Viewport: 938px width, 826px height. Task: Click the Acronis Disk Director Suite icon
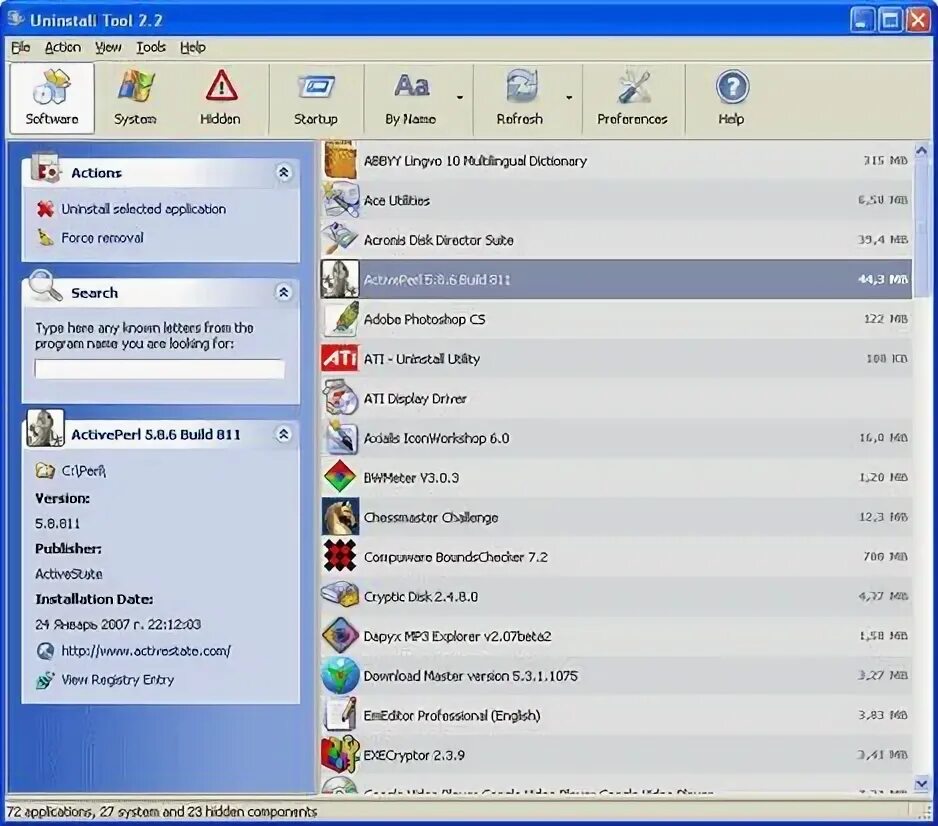tap(340, 239)
